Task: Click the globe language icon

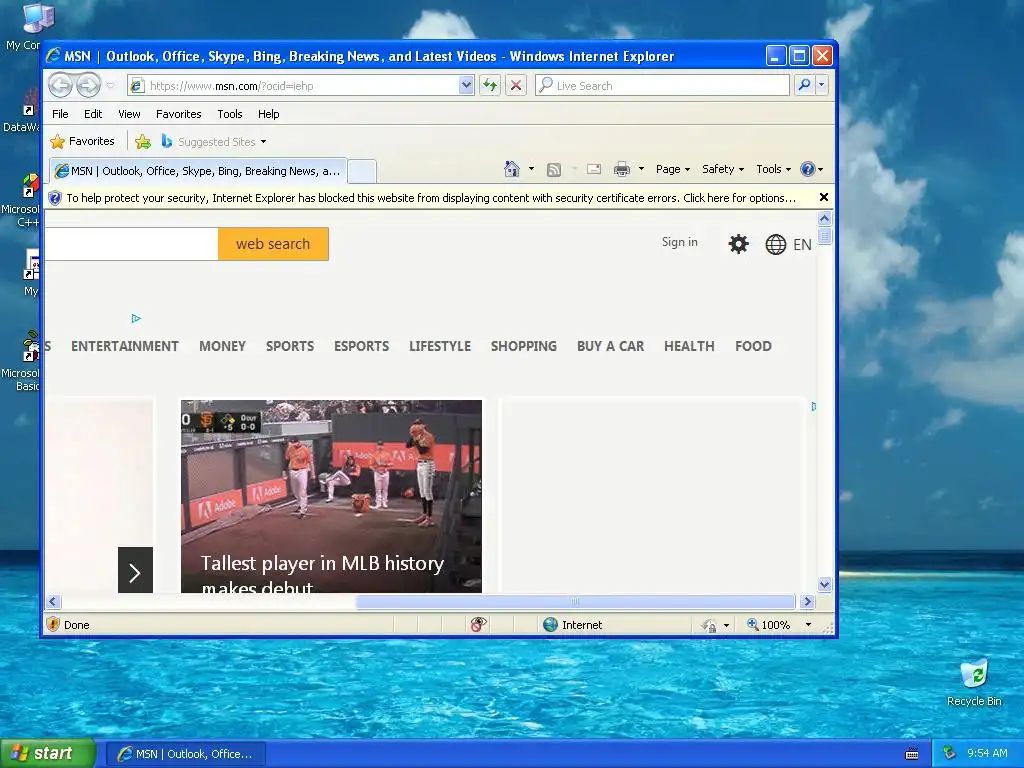Action: point(775,245)
